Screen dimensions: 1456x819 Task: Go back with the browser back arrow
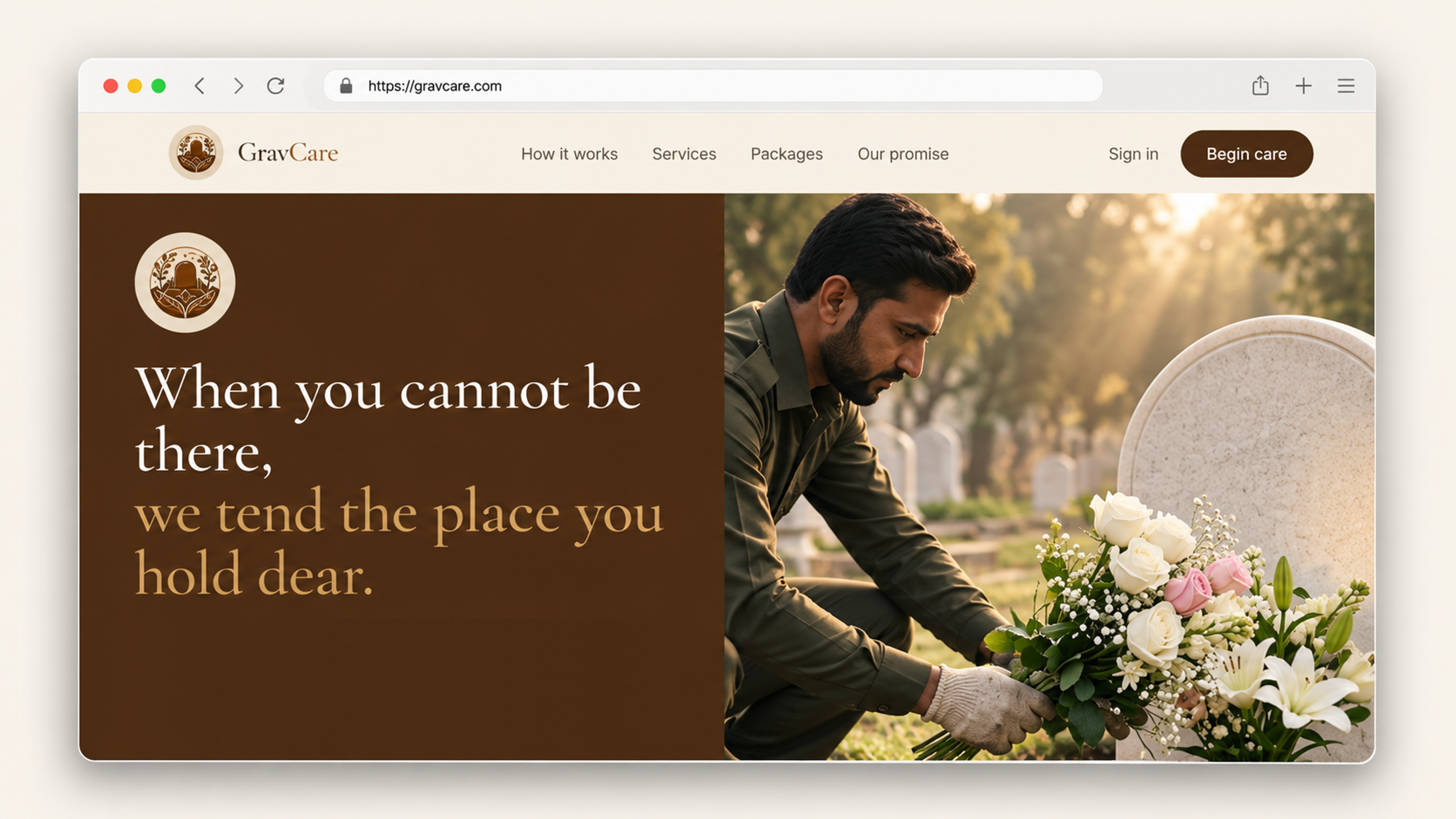click(199, 86)
